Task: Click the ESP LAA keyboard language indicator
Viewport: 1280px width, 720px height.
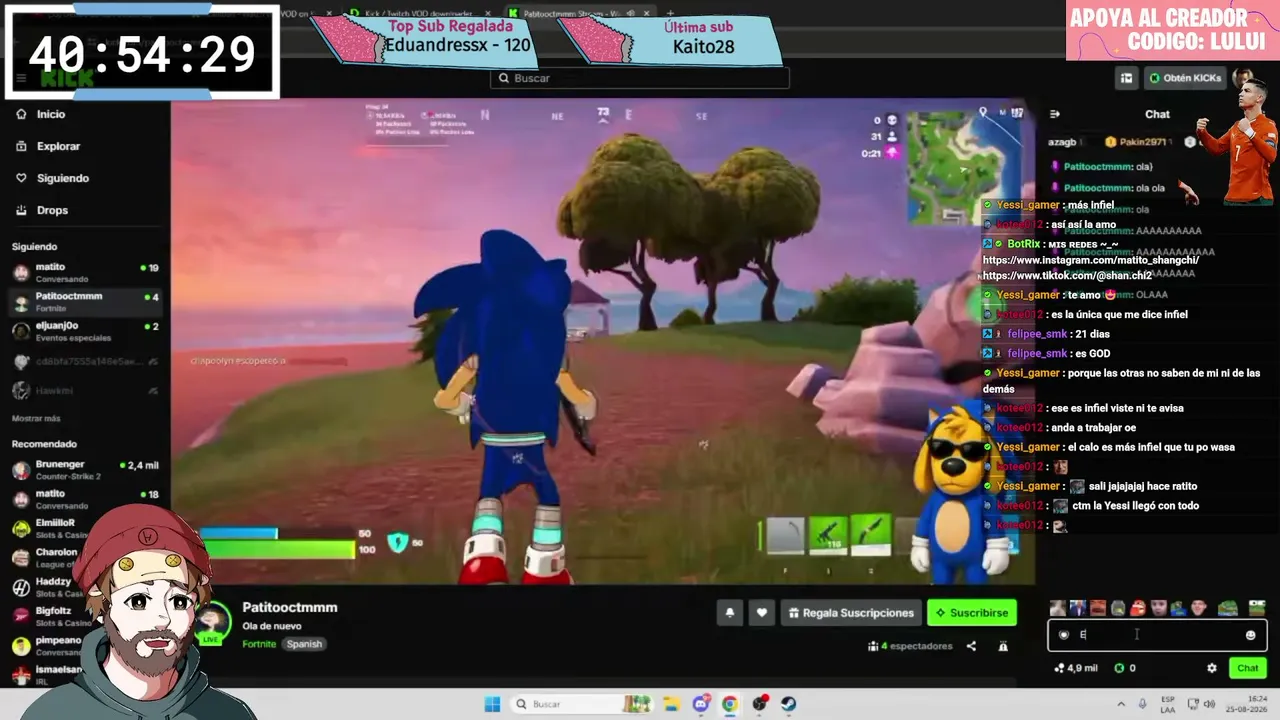Action: click(x=1168, y=704)
